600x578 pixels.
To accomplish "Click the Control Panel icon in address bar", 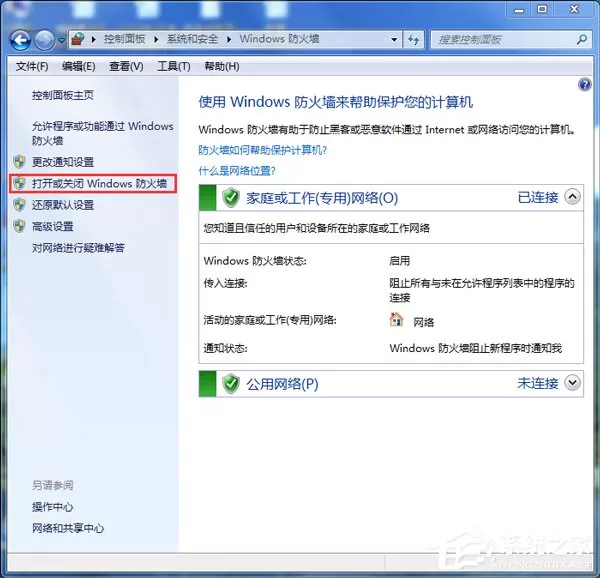I will (x=78, y=39).
